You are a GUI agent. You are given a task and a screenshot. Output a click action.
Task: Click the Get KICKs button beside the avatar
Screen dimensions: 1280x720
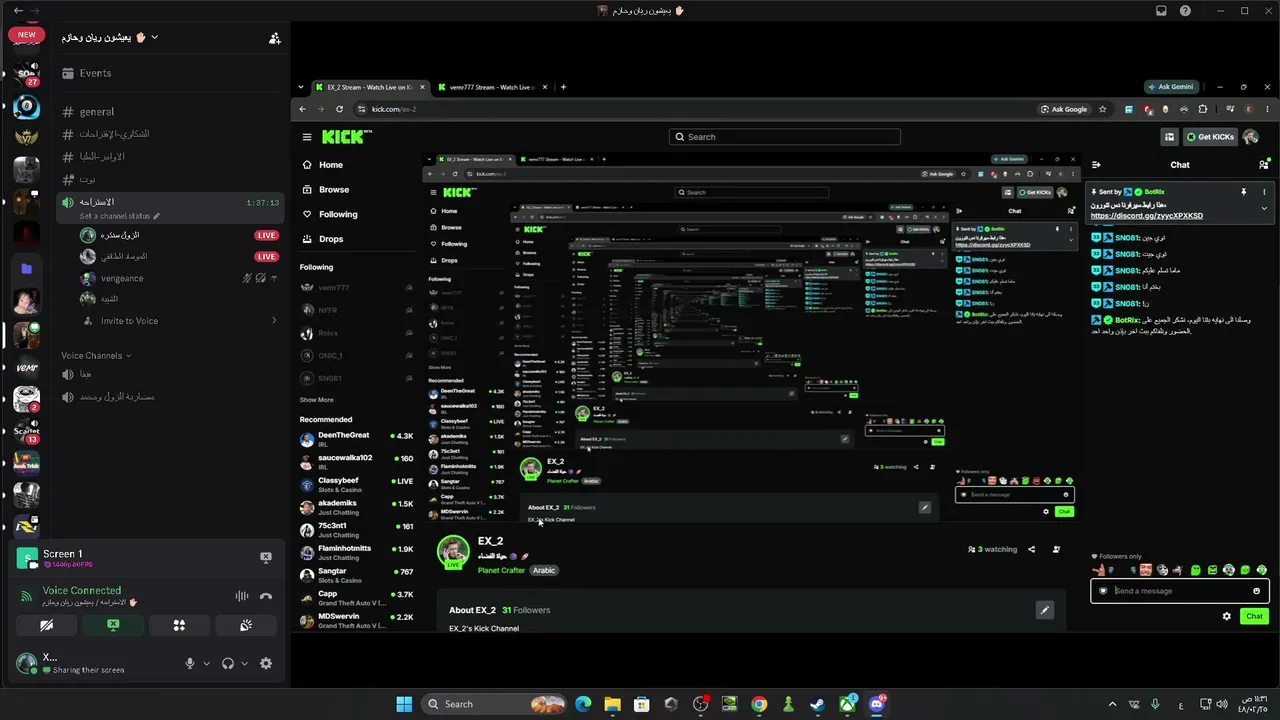[x=1210, y=137]
